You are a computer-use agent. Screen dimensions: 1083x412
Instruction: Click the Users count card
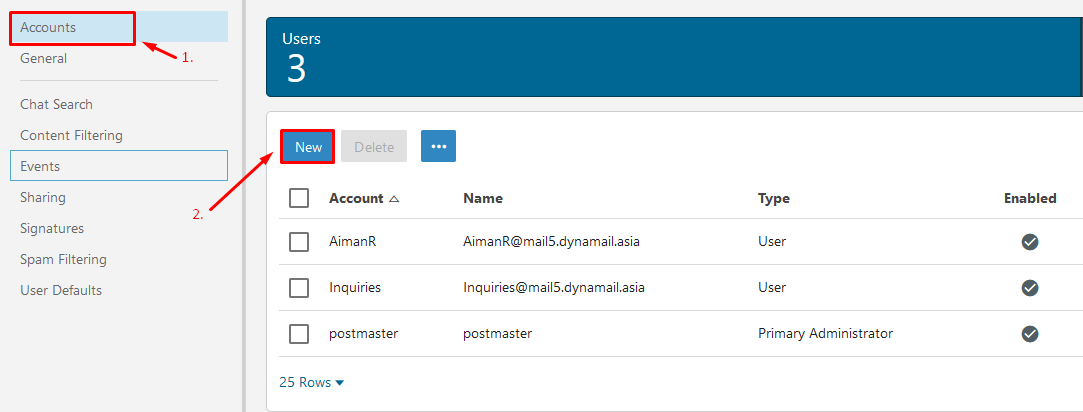(673, 57)
